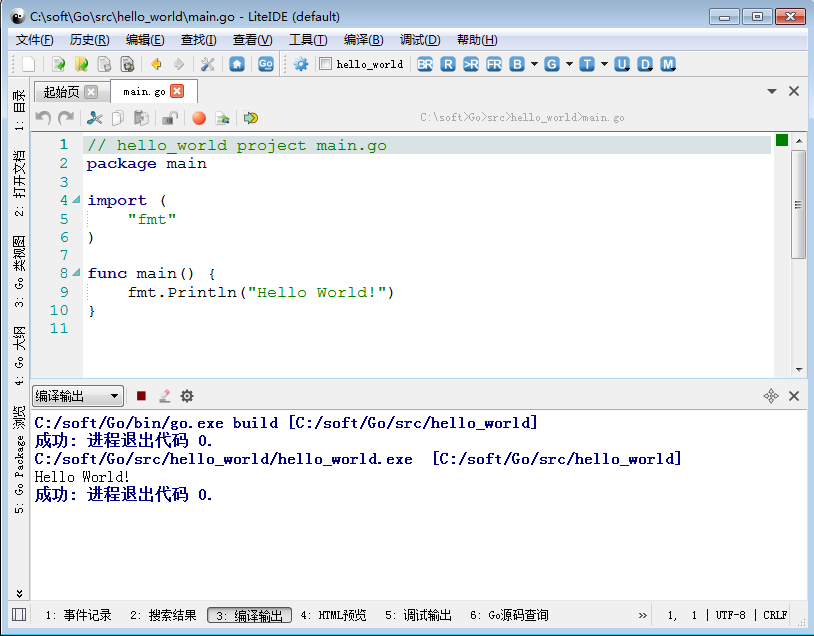
Task: Open the 调试(D) menu
Action: (x=420, y=40)
